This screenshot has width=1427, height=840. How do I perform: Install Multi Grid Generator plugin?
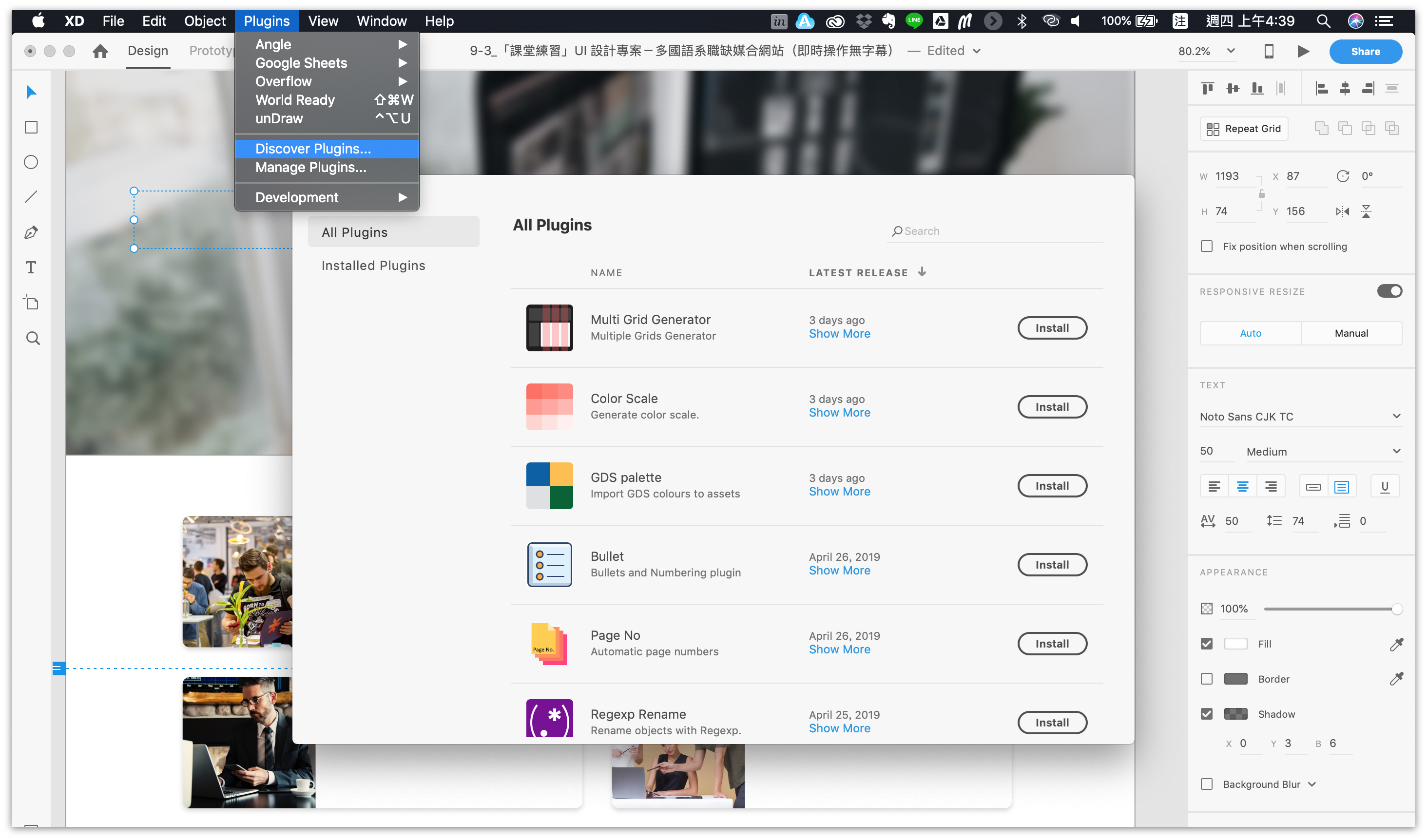(1052, 328)
